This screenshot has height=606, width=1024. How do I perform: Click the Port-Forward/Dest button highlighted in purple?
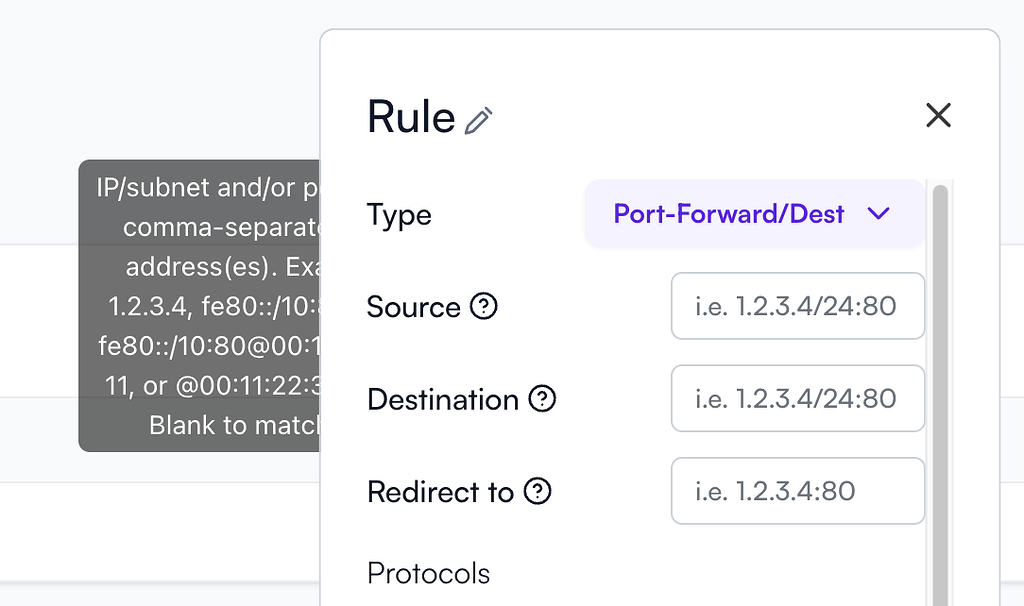click(x=754, y=213)
